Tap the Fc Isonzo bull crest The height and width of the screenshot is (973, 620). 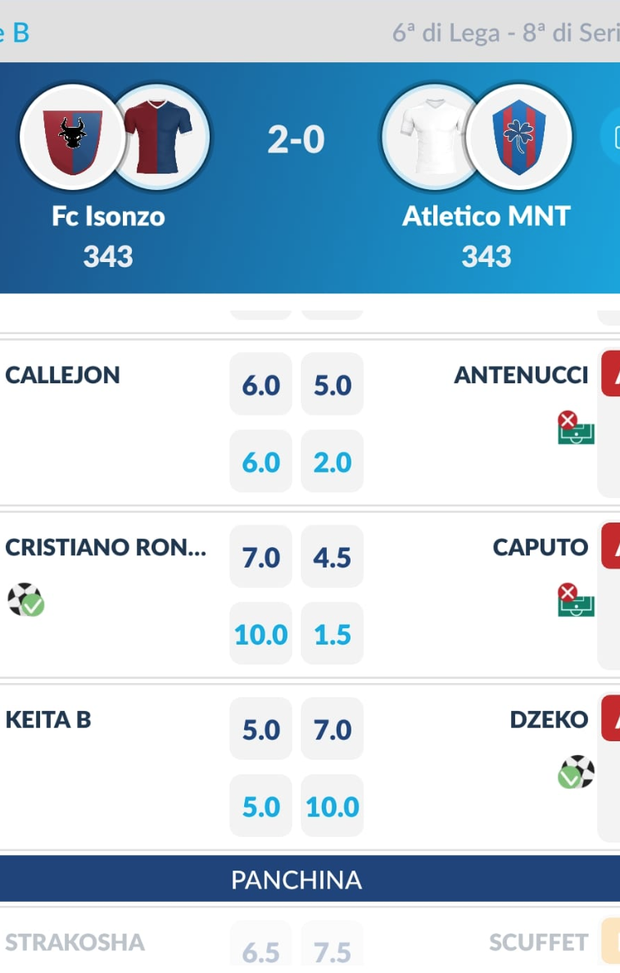click(72, 137)
